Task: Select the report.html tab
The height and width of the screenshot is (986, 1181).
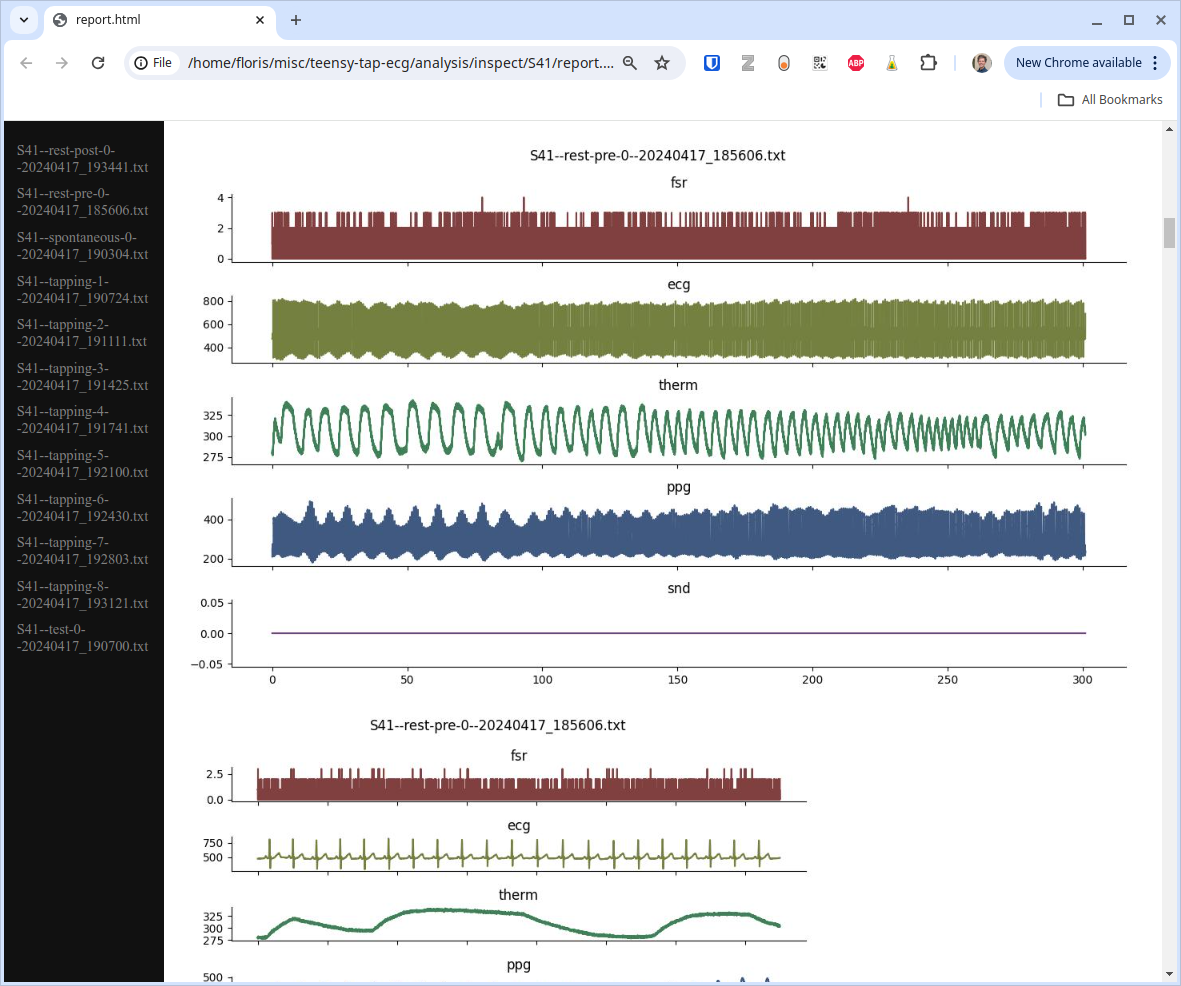Action: pos(160,20)
